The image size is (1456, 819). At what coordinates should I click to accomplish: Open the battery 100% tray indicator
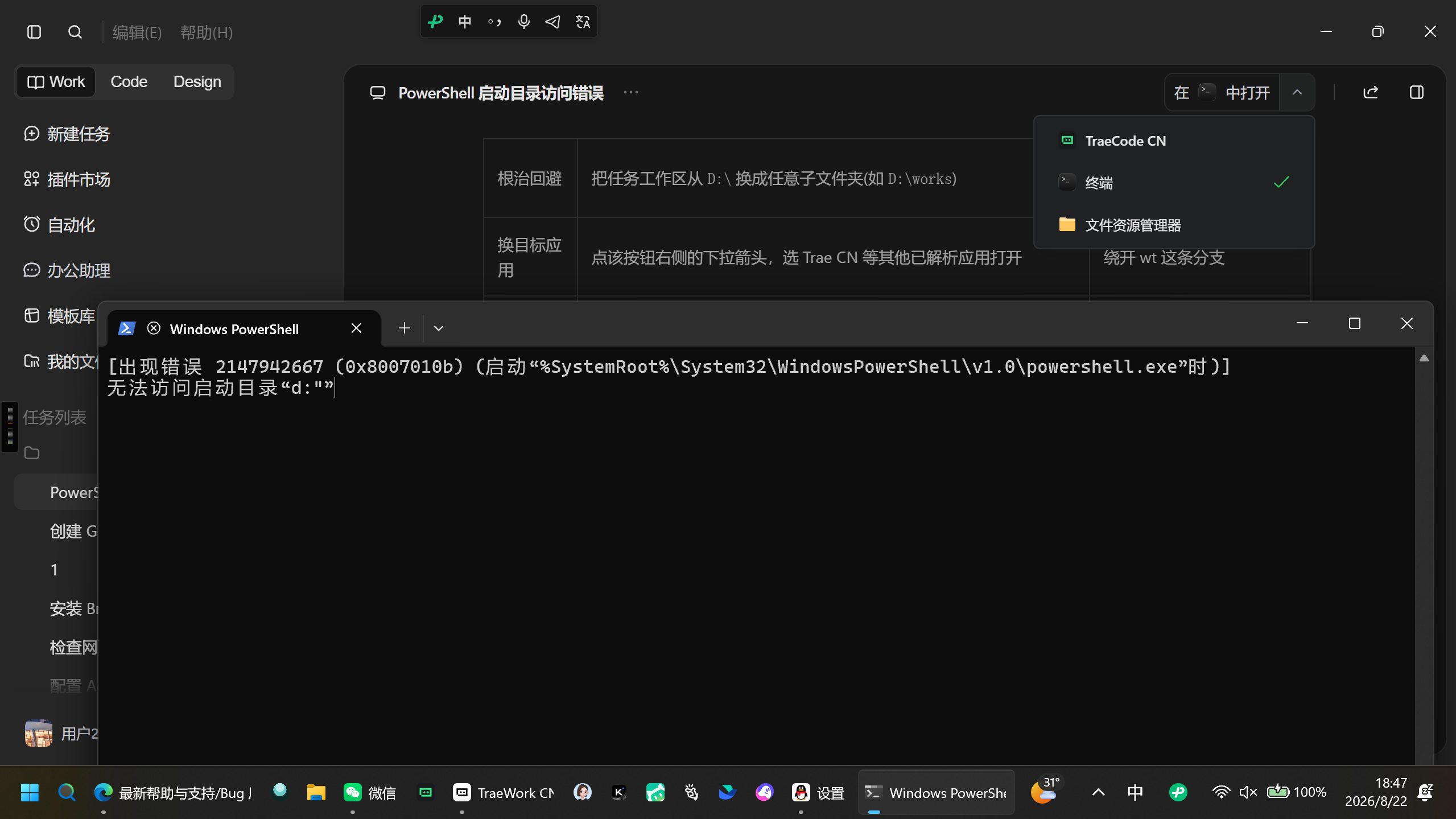(x=1296, y=792)
